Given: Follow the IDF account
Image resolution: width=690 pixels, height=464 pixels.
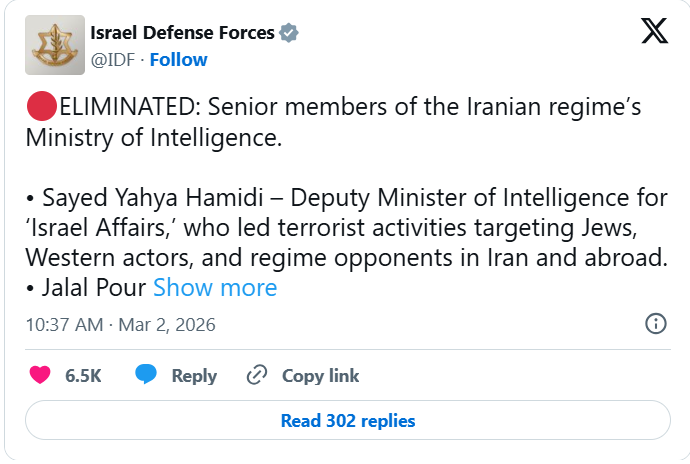Looking at the screenshot, I should click(178, 59).
